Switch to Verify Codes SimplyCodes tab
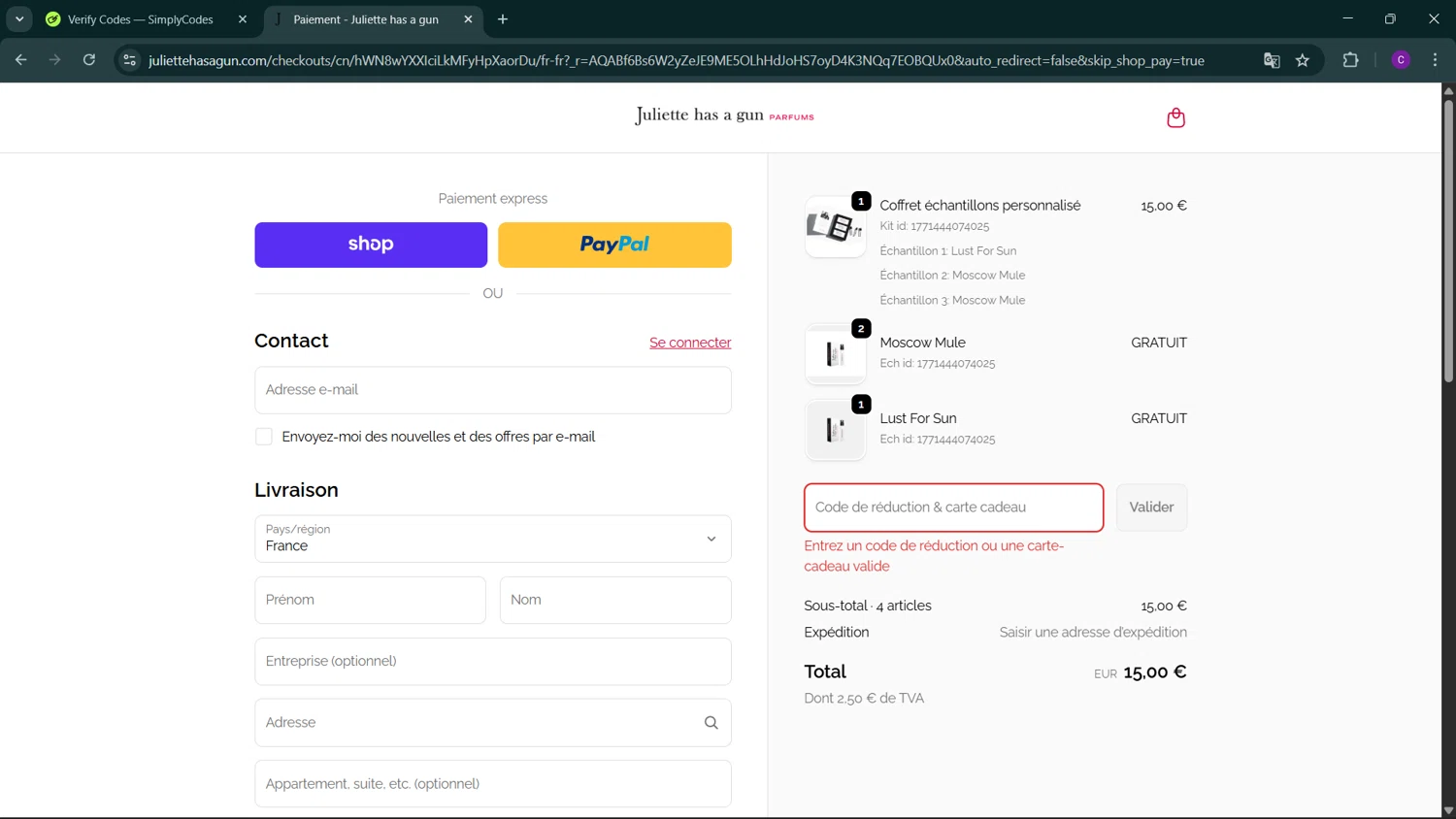1456x819 pixels. point(141,19)
